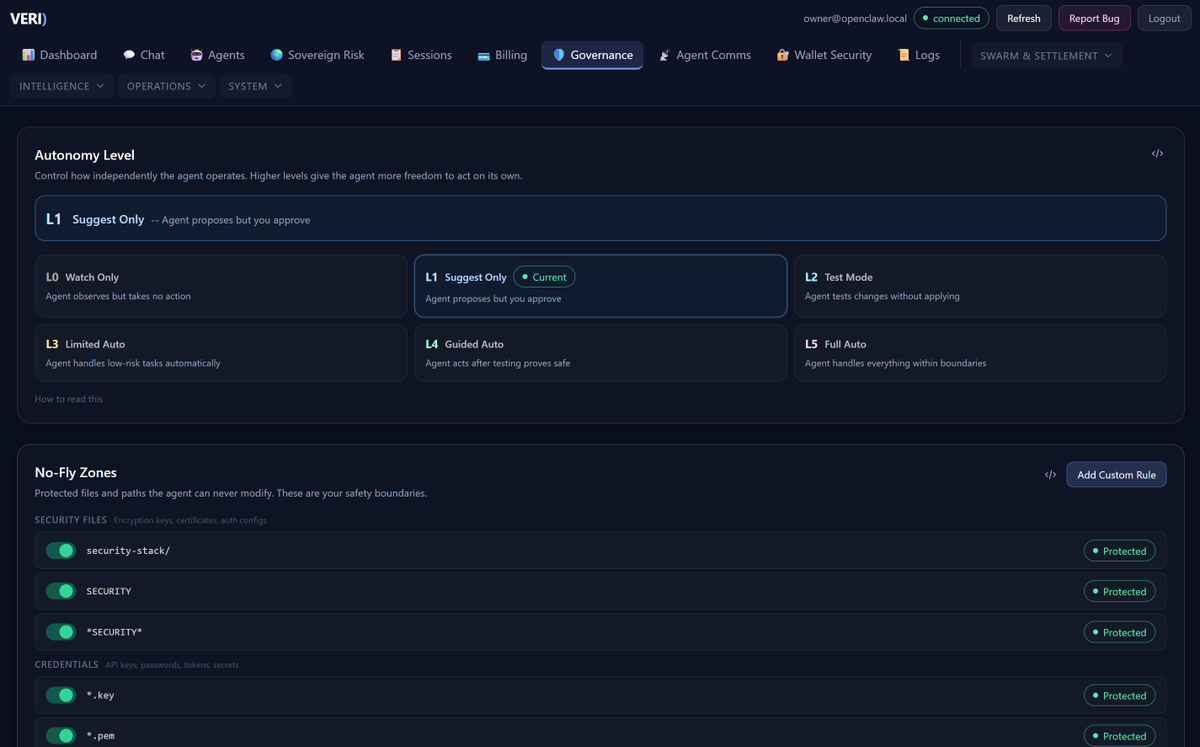Image resolution: width=1200 pixels, height=747 pixels.
Task: Open code view for No-Fly Zones panel
Action: click(x=1050, y=475)
